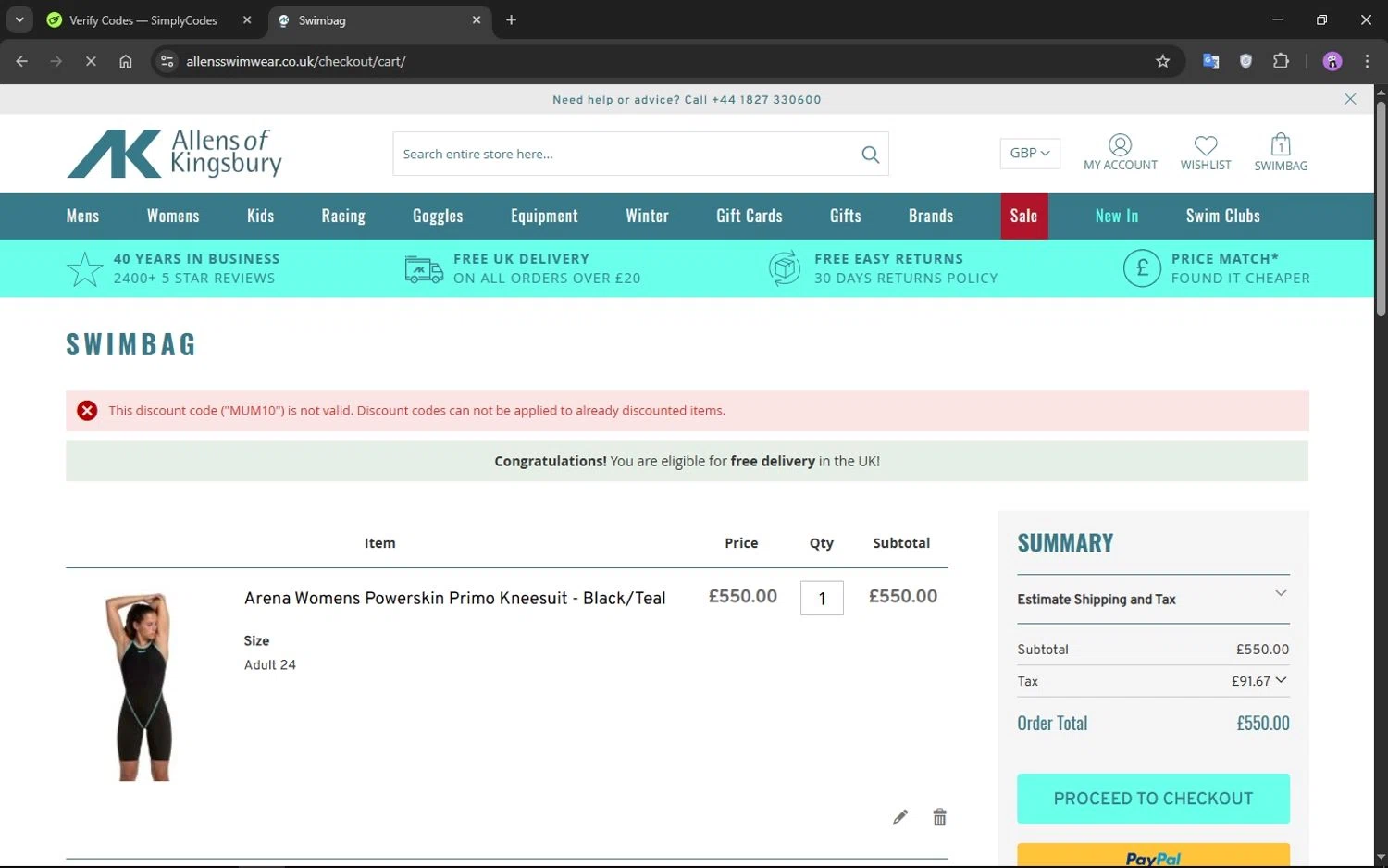Bookmark this page with star icon

pyautogui.click(x=1162, y=61)
